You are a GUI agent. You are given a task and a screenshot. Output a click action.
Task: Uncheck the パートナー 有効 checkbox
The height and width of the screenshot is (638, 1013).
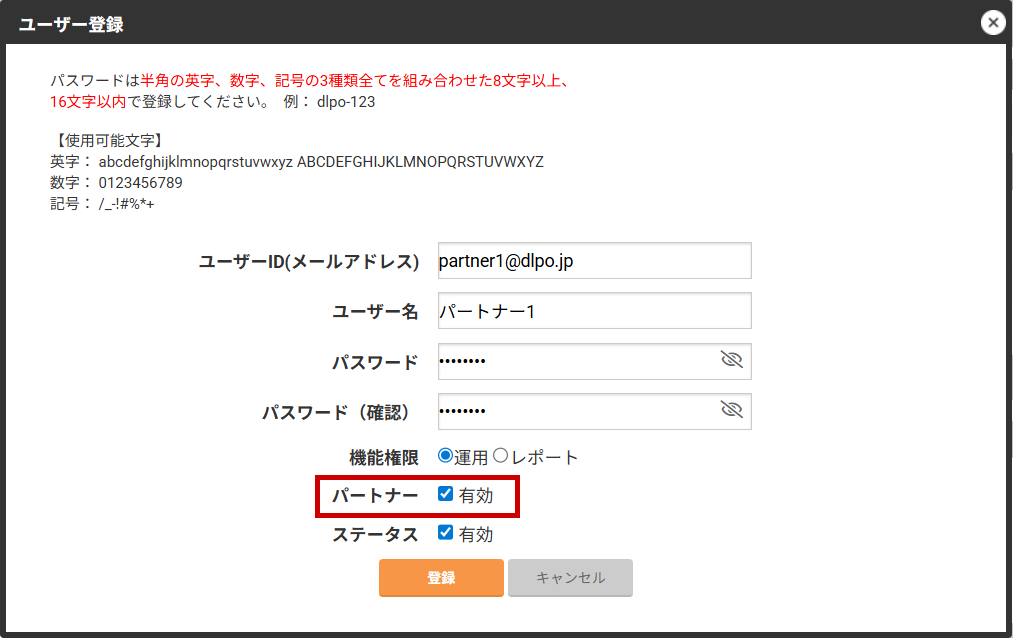pos(445,493)
